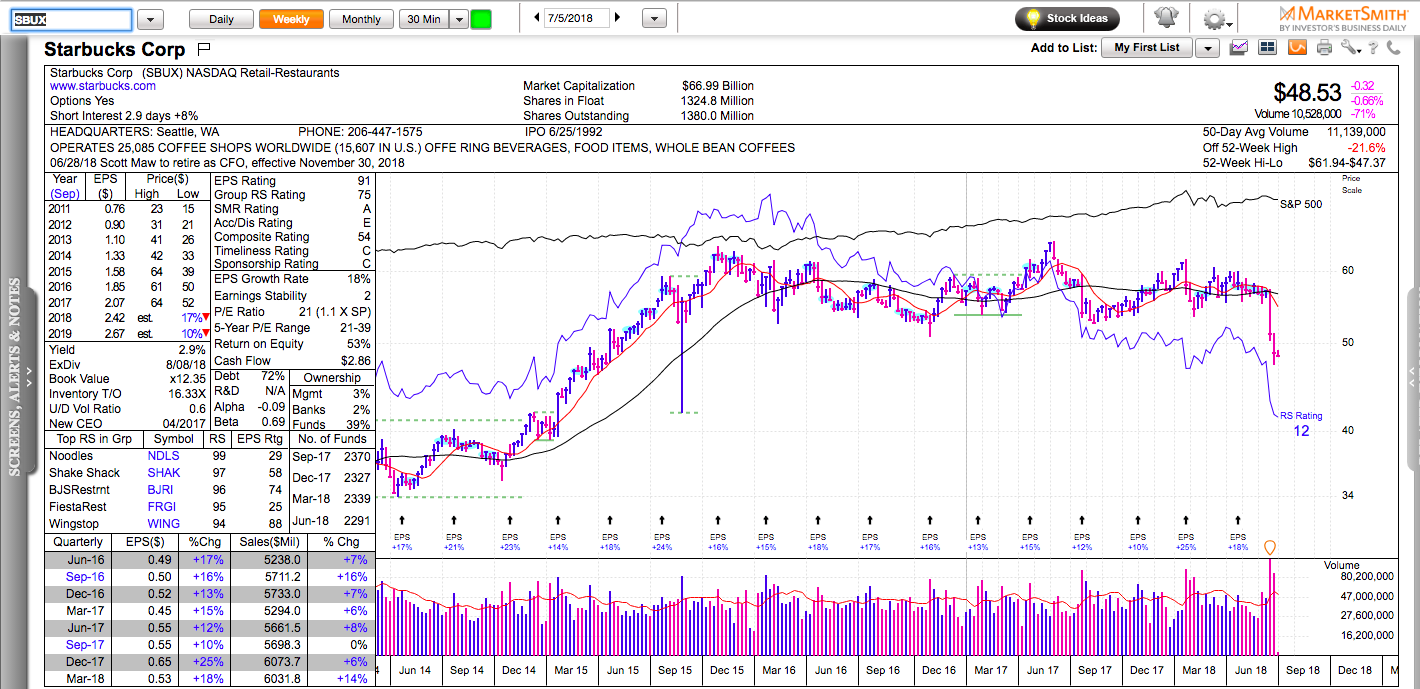The height and width of the screenshot is (689, 1420).
Task: Print the chart with the printer icon
Action: click(1325, 47)
